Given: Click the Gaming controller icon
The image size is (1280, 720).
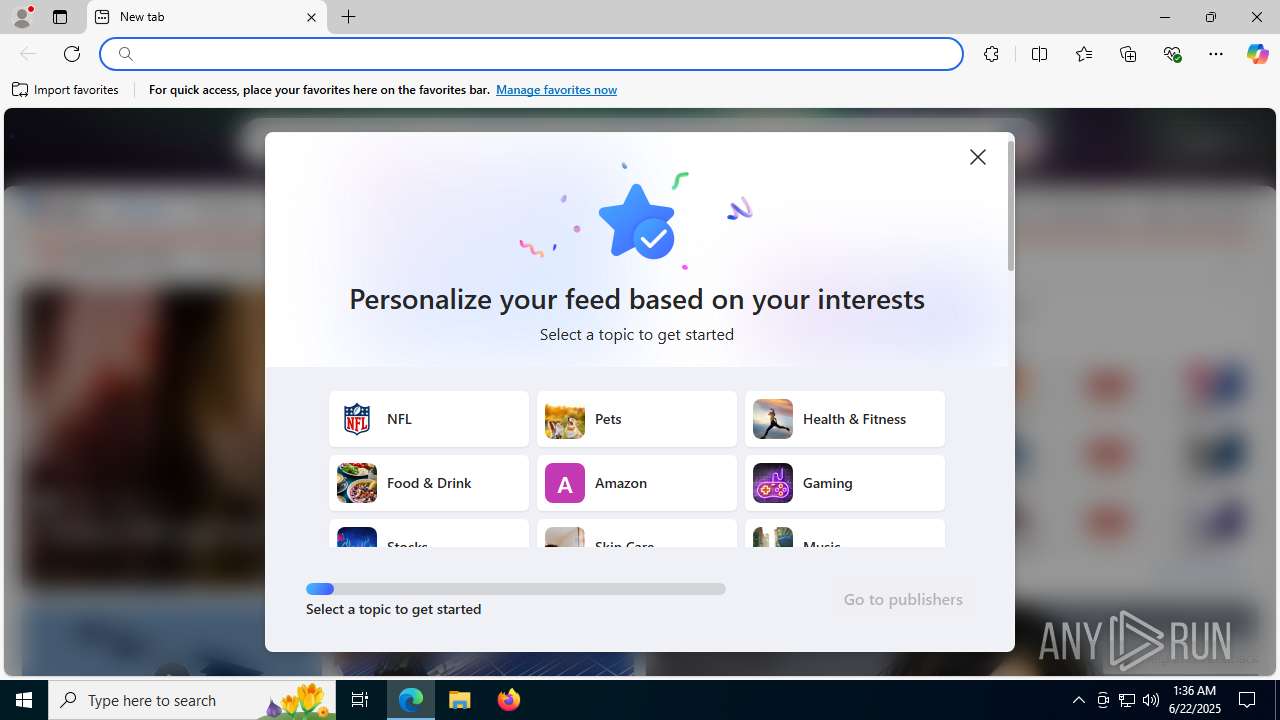Looking at the screenshot, I should [x=773, y=483].
